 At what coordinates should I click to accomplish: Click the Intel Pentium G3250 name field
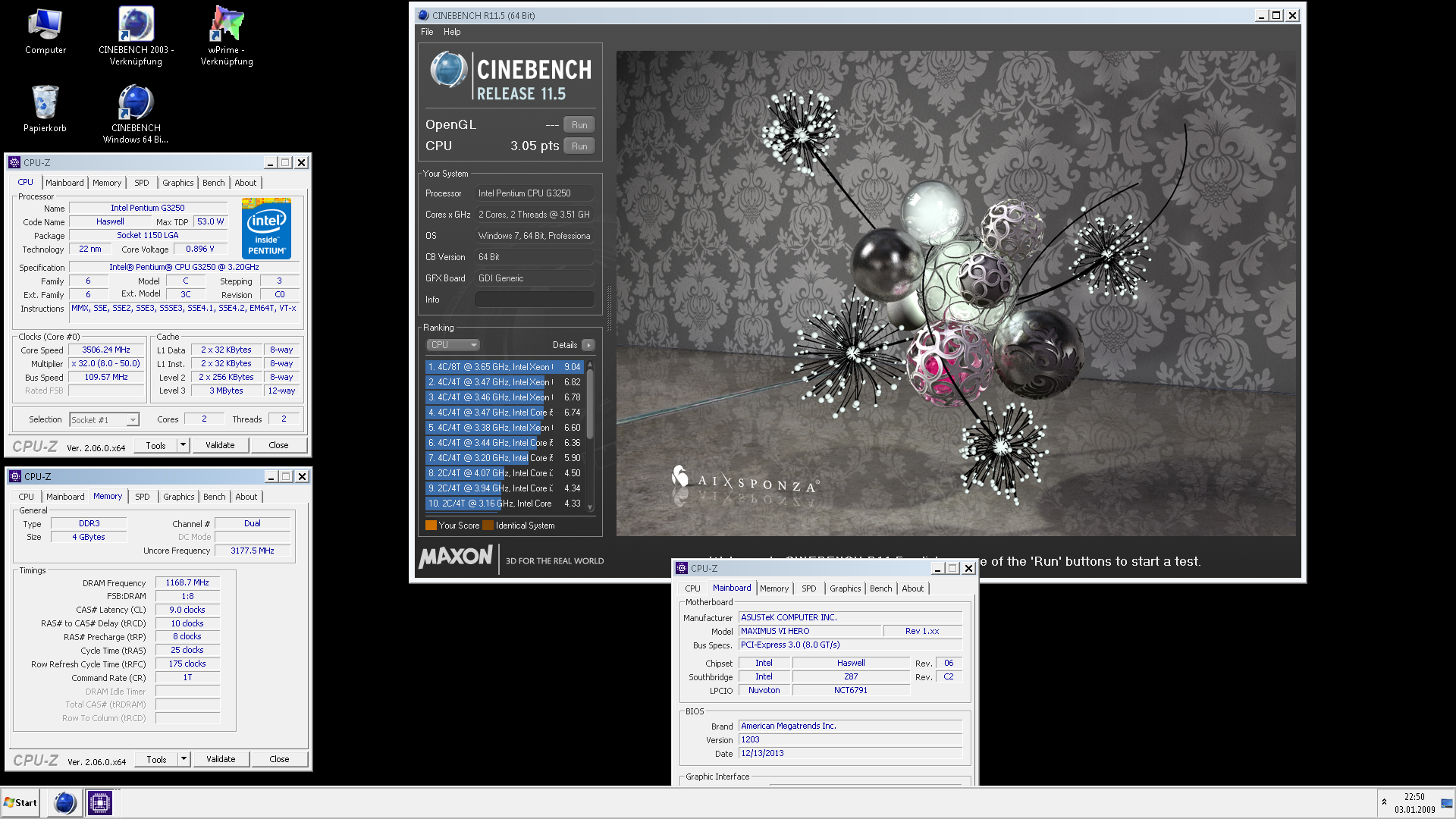(148, 208)
